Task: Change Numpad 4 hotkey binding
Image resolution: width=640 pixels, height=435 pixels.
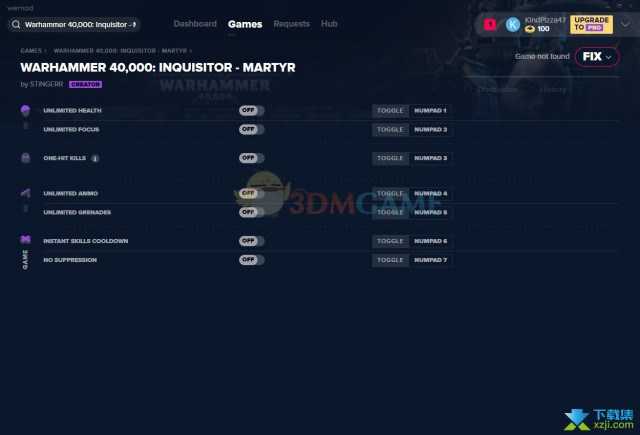Action: 431,193
